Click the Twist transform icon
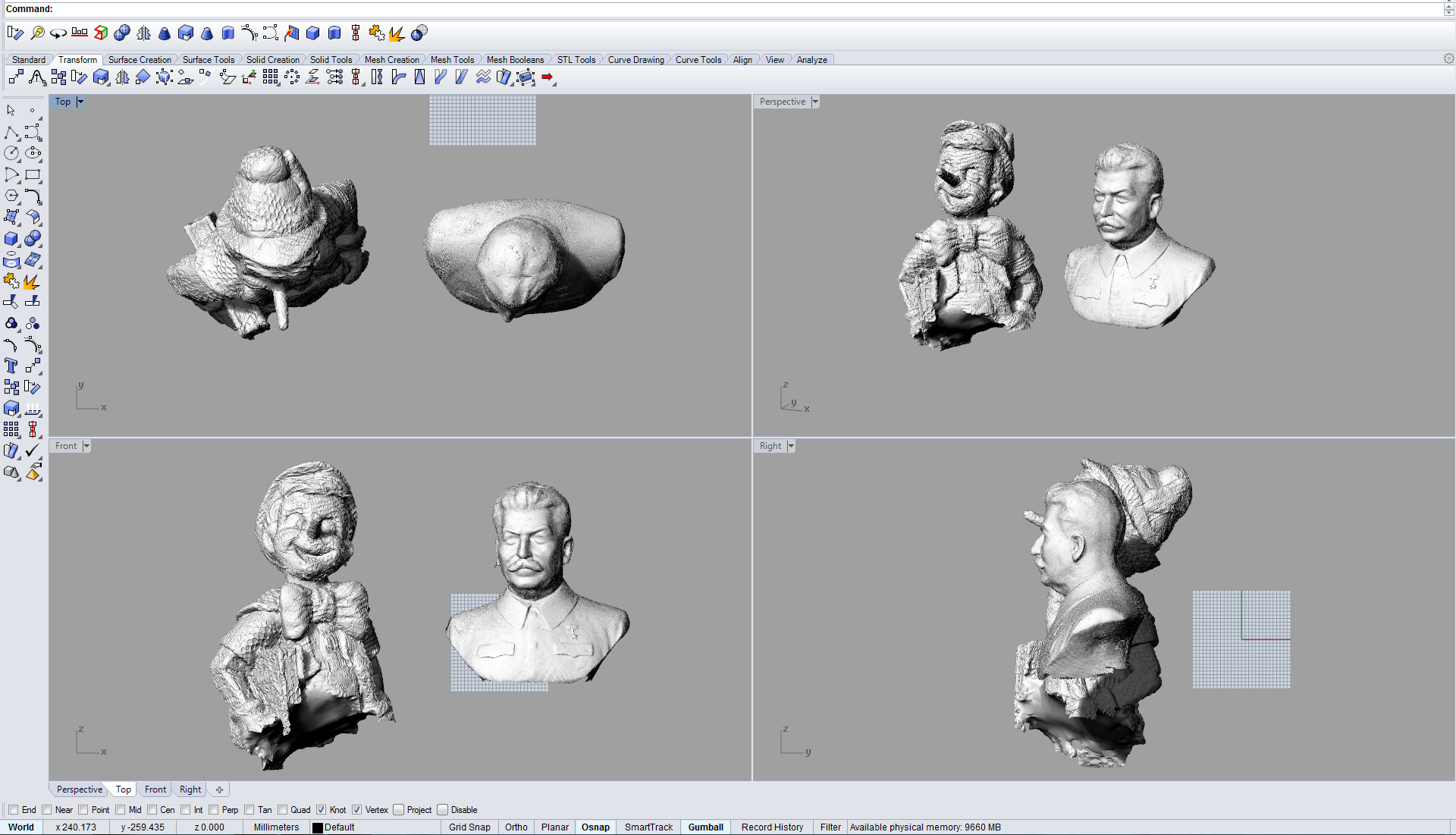 click(377, 77)
